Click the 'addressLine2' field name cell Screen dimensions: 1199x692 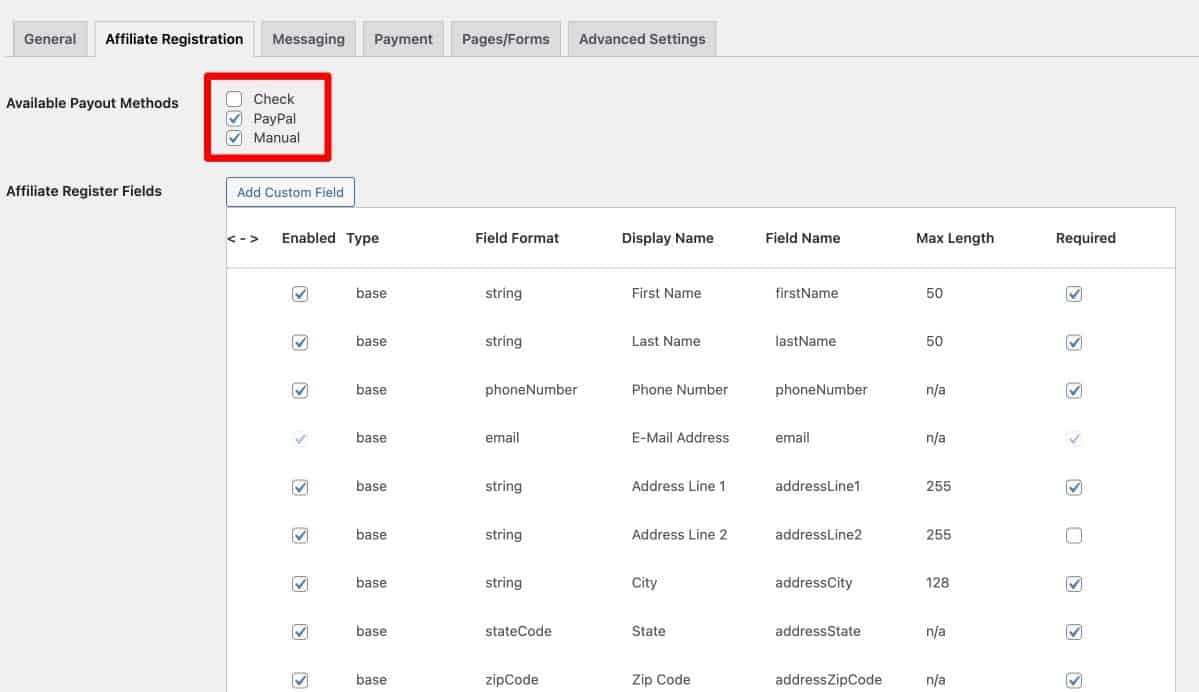pos(818,534)
